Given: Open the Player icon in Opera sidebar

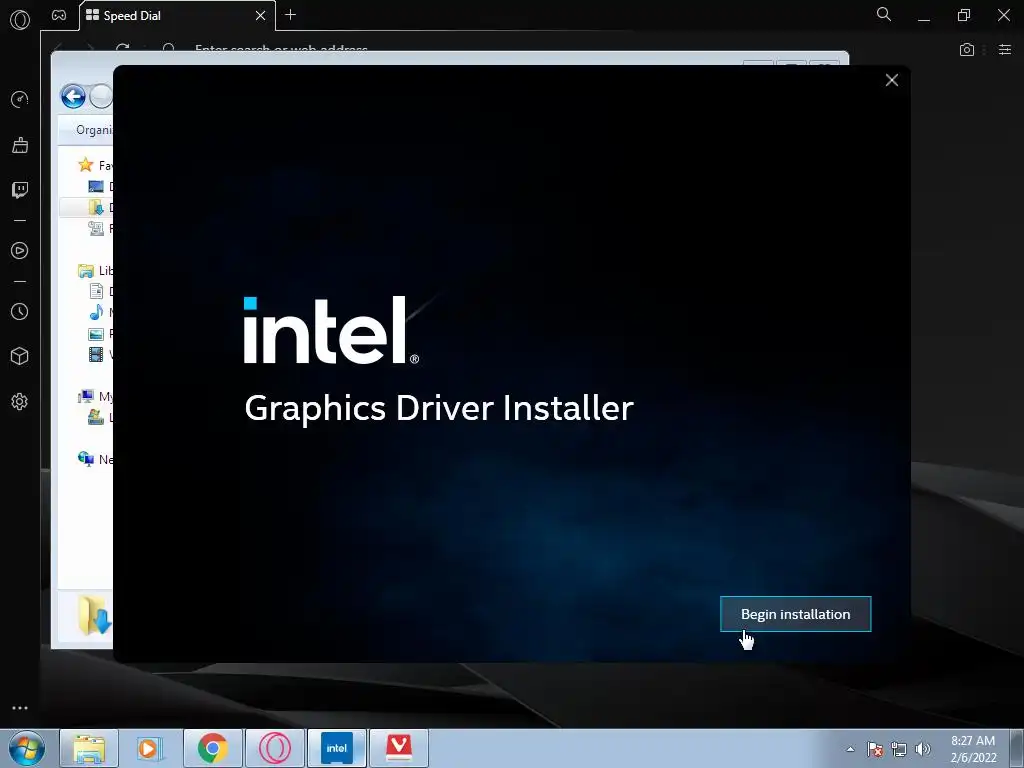Looking at the screenshot, I should pos(20,251).
